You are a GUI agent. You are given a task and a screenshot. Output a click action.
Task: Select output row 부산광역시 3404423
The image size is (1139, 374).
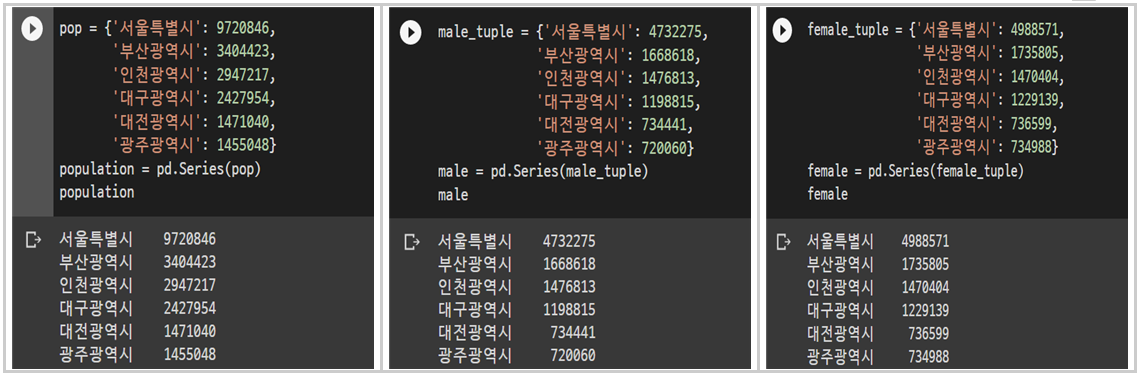click(138, 262)
